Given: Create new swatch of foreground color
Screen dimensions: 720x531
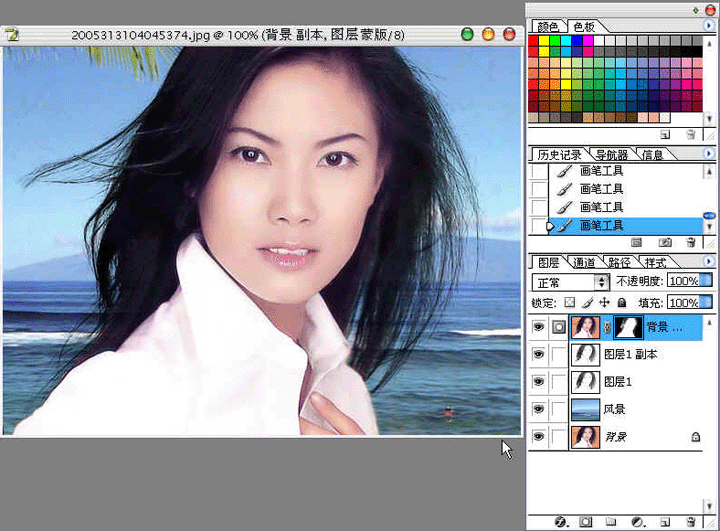Looking at the screenshot, I should [x=665, y=134].
